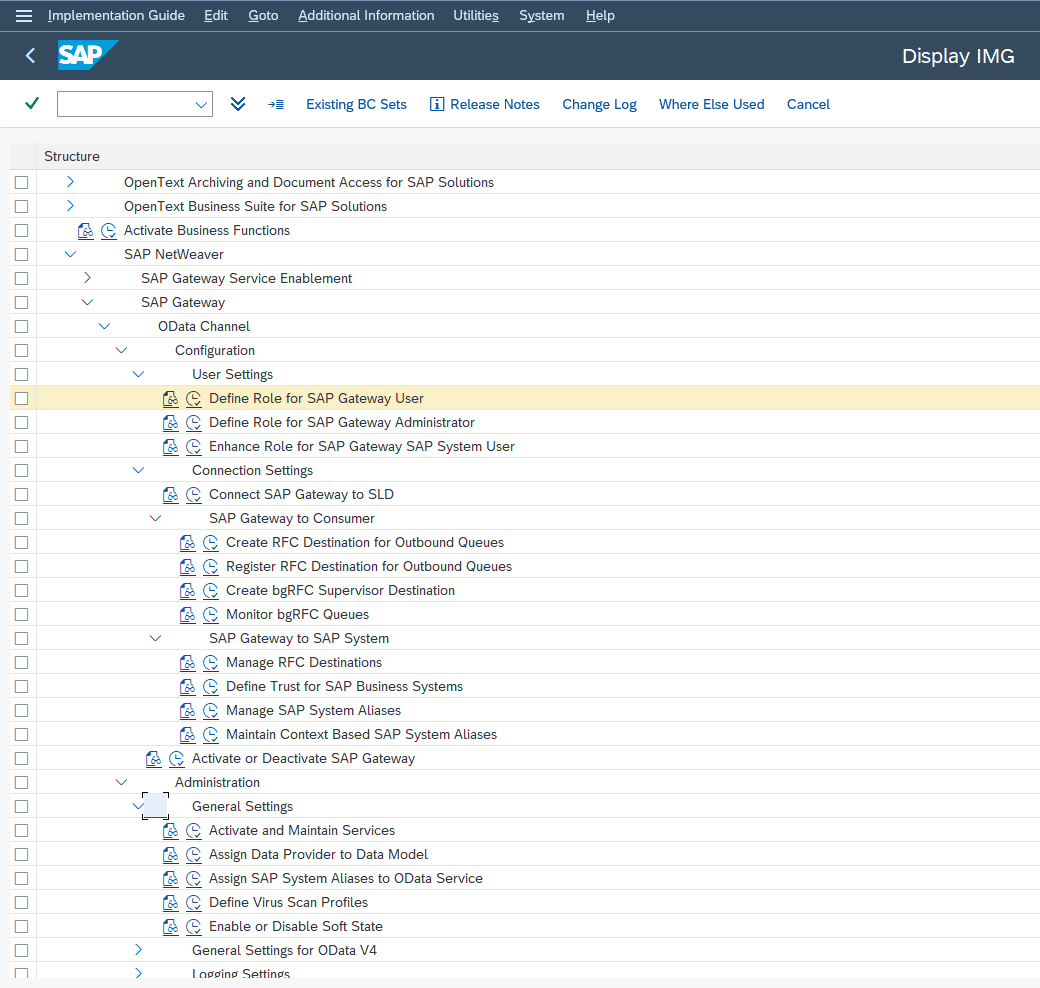Collapse SAP Gateway to SAP System node
Screen dimensions: 1040x988
(155, 638)
